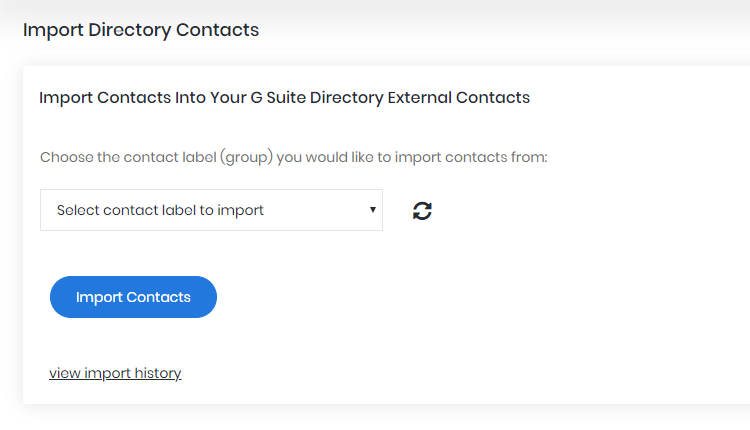This screenshot has width=750, height=430.
Task: Select the 'Select contact label to import' text
Action: click(160, 210)
